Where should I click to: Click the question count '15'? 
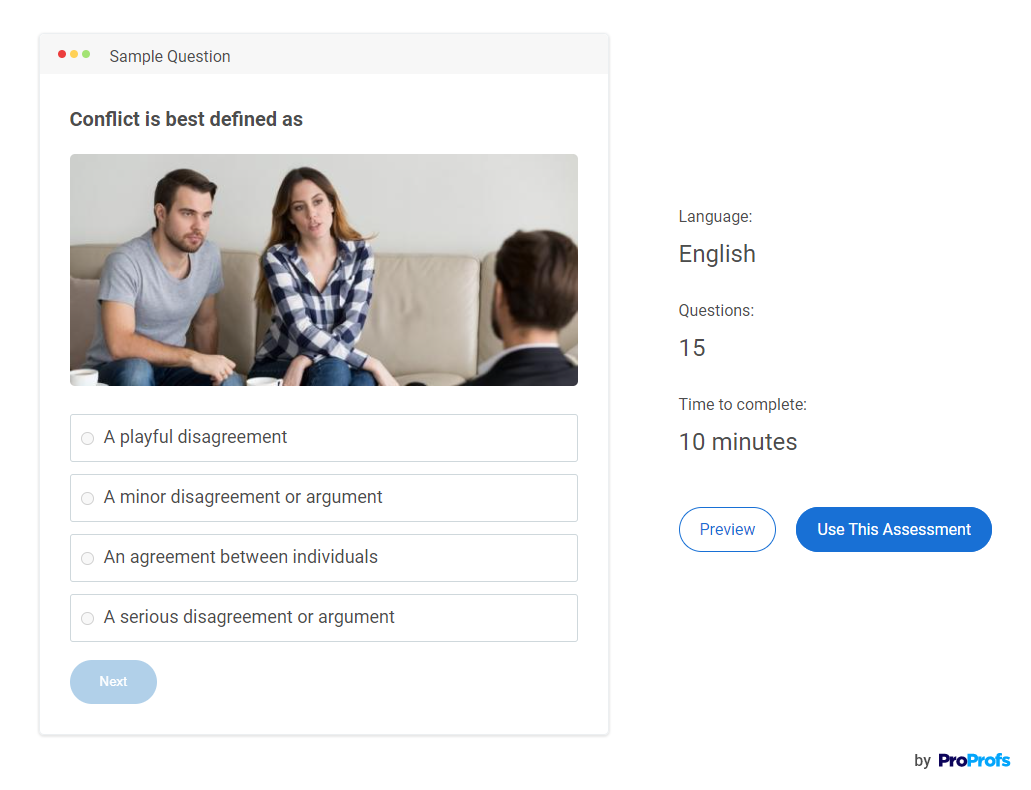tap(692, 348)
